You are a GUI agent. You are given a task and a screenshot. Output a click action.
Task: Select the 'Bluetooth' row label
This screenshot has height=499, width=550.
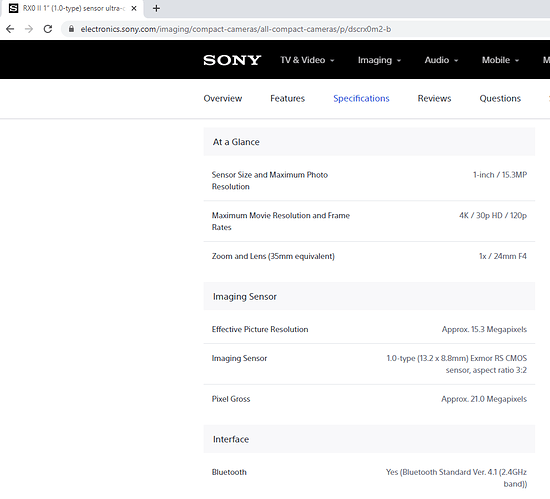[x=229, y=472]
